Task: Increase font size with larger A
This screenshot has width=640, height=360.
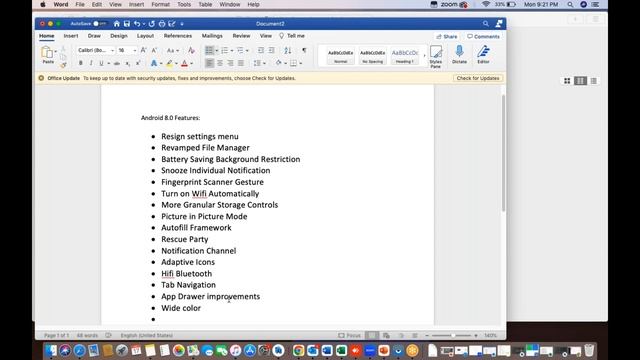Action: [x=143, y=50]
